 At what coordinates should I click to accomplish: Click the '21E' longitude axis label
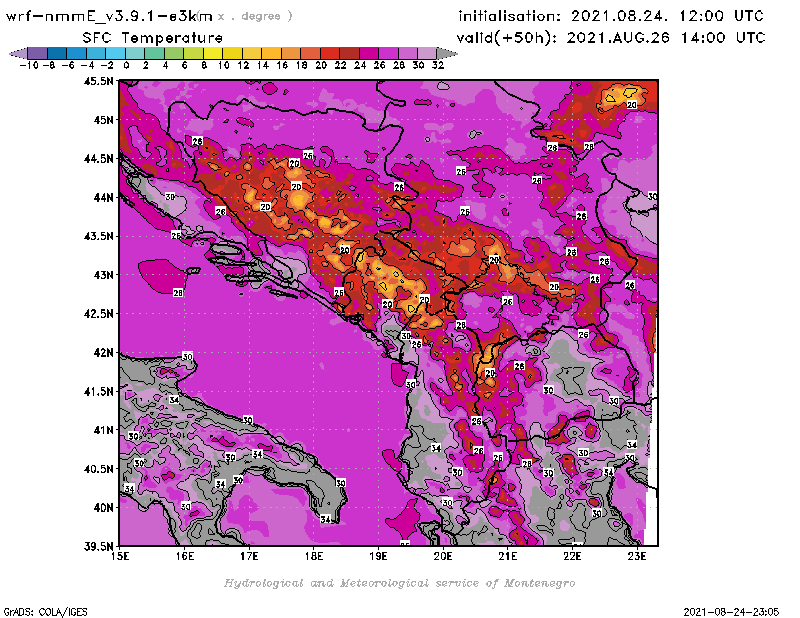point(508,556)
